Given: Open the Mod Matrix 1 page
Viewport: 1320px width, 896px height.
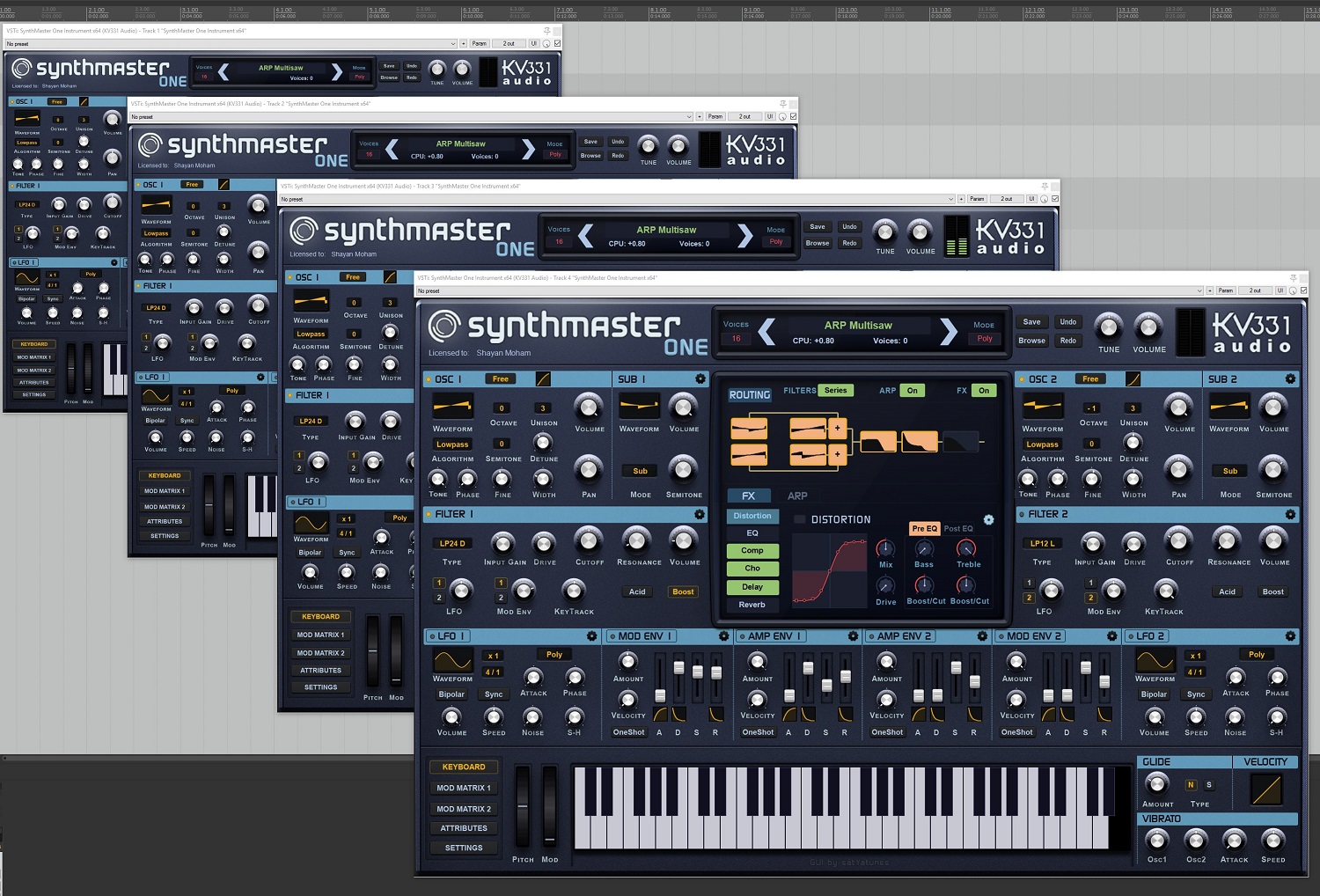Looking at the screenshot, I should pos(464,789).
